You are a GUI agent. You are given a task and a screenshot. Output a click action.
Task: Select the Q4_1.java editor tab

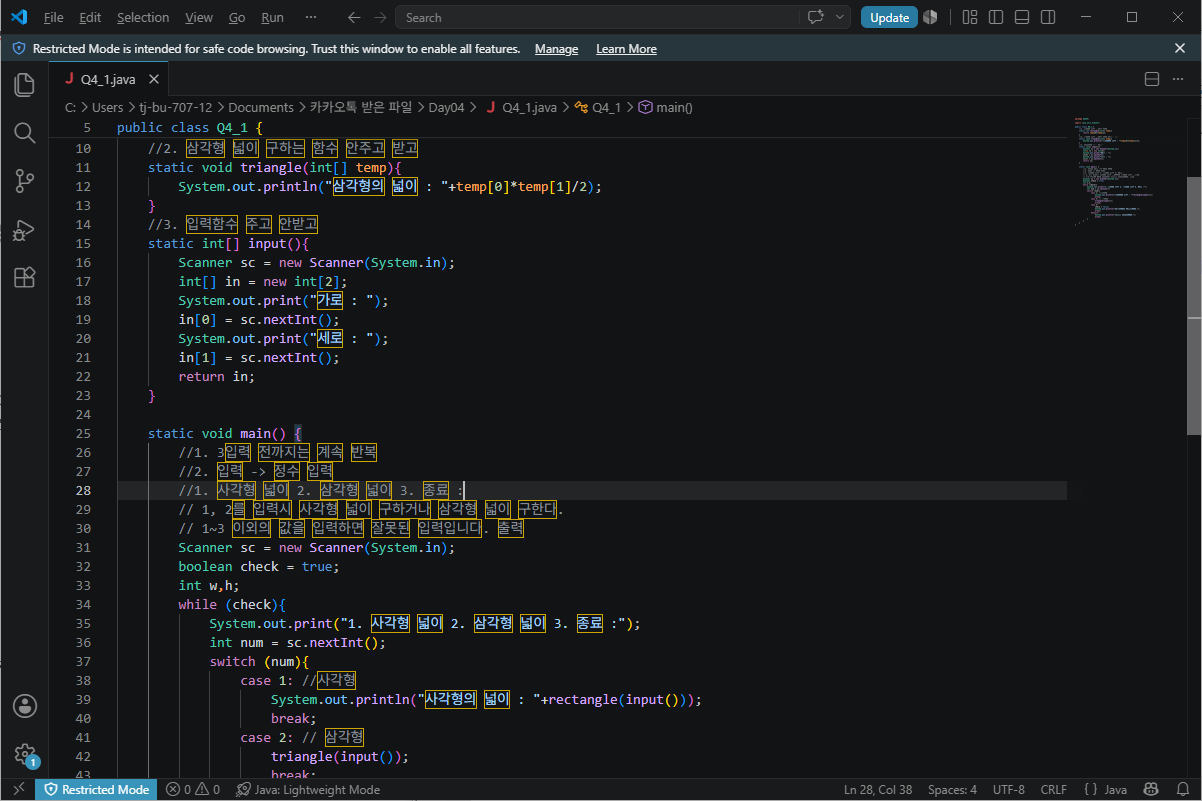(108, 79)
